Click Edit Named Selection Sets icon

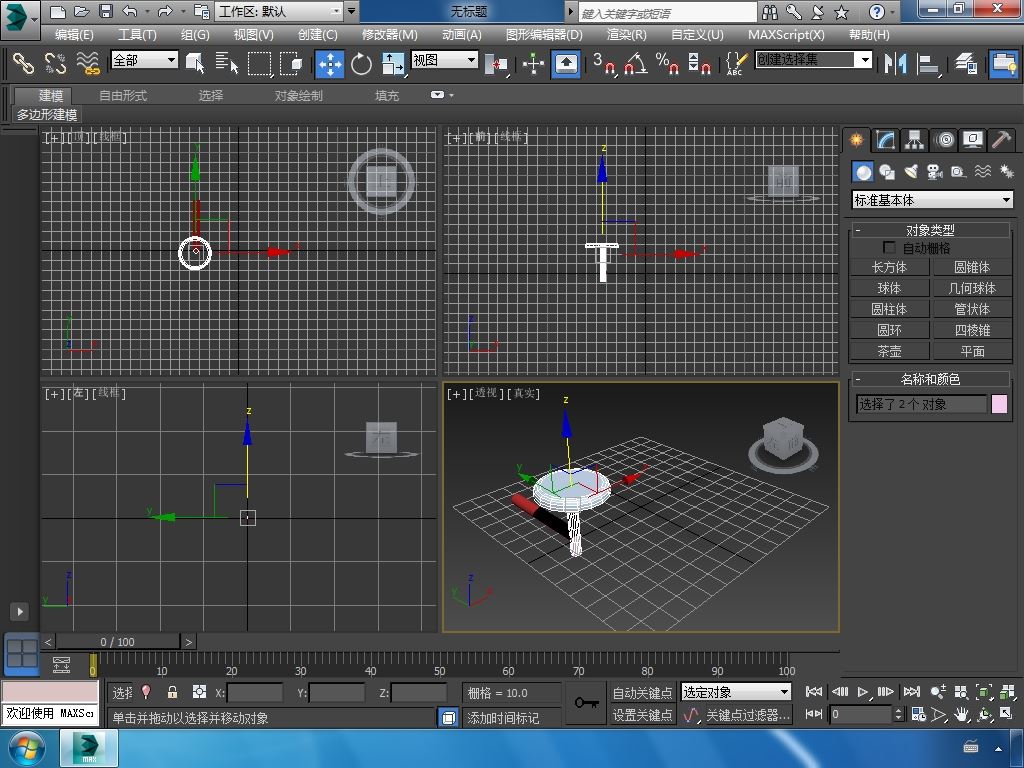coord(736,63)
